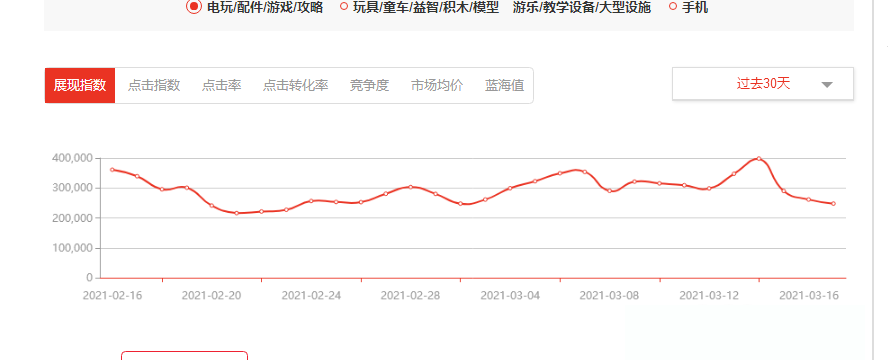Click the 2021-03-08 x-axis date label

pos(609,295)
